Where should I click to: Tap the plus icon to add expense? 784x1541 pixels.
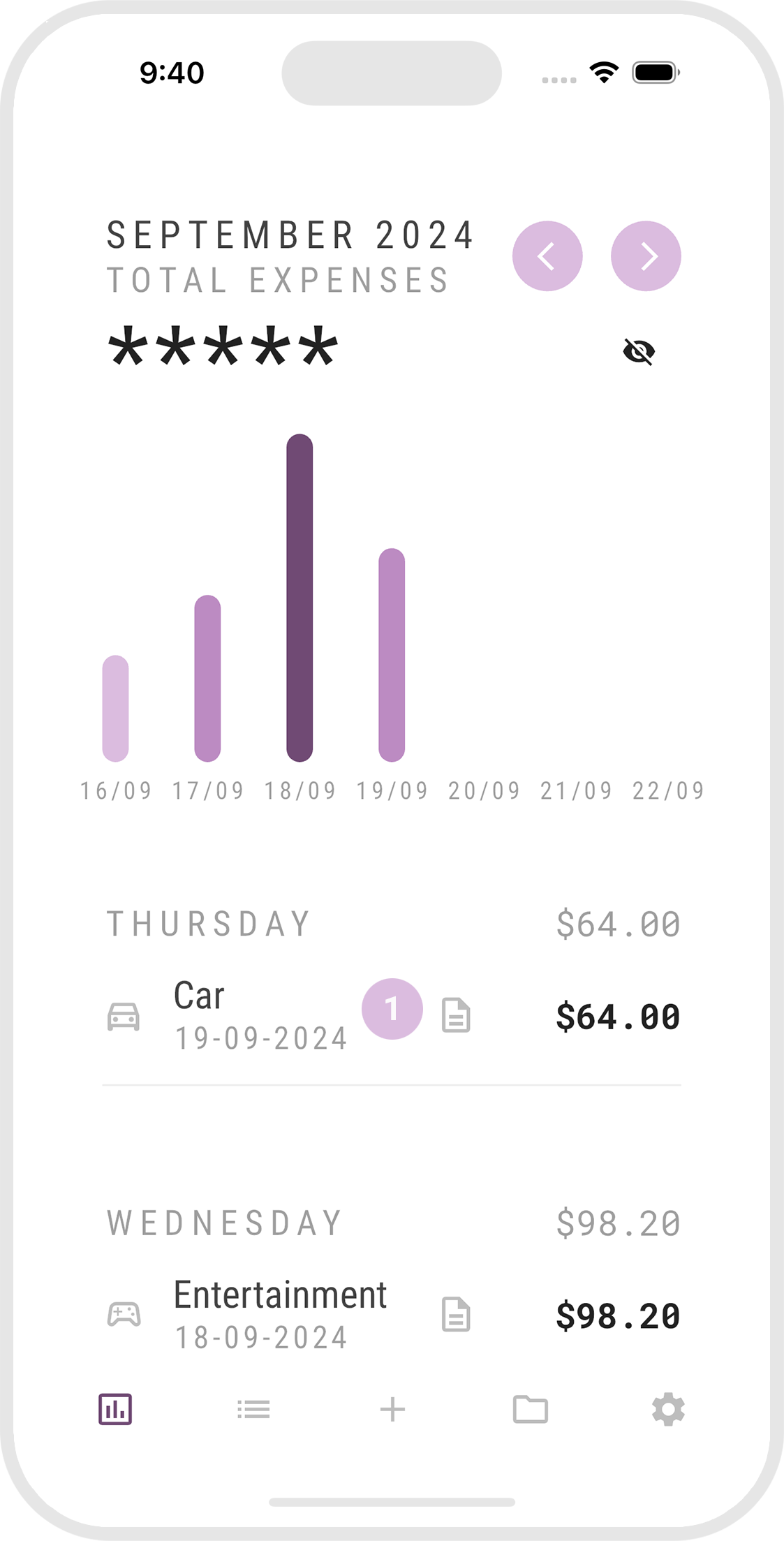[392, 1409]
